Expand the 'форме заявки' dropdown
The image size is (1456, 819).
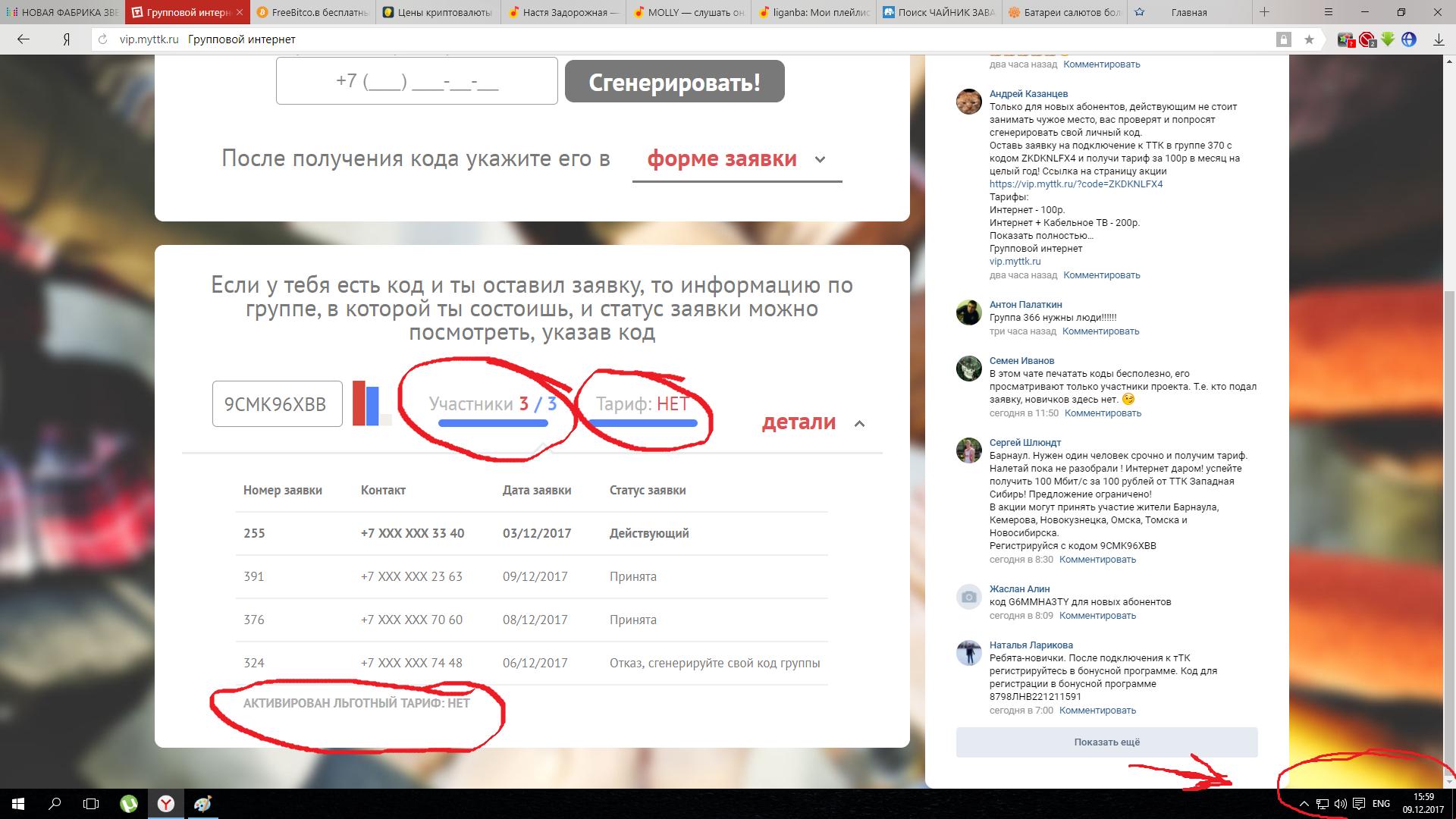pos(736,159)
